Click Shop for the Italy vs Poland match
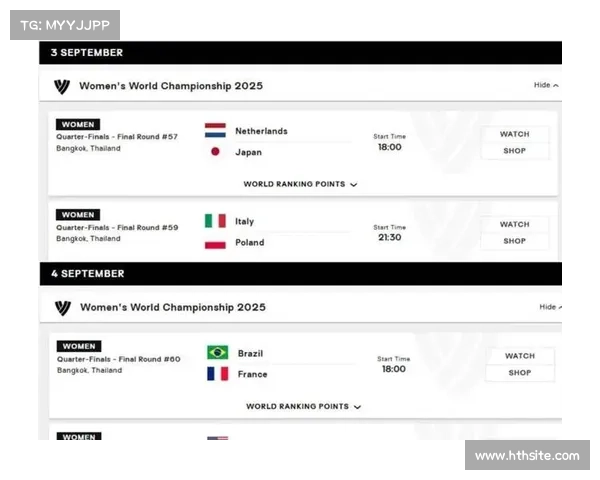Image resolution: width=600 pixels, height=480 pixels. point(514,241)
